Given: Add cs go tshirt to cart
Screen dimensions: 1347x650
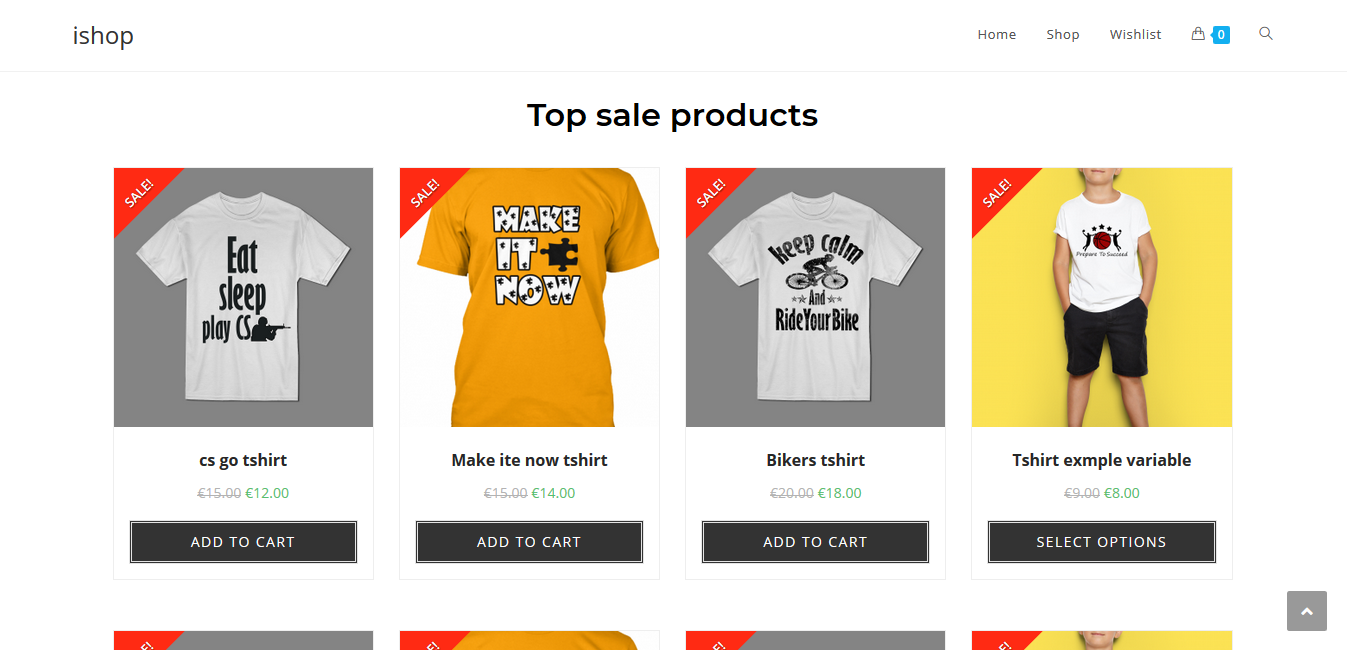Looking at the screenshot, I should coord(243,542).
